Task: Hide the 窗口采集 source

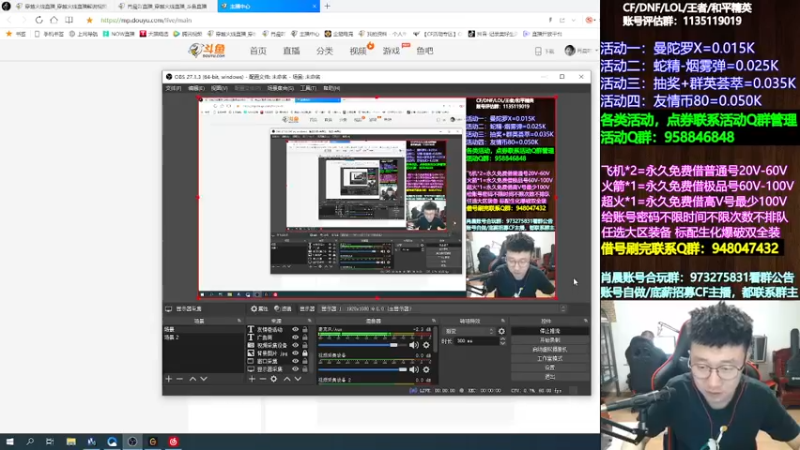Action: coord(295,361)
